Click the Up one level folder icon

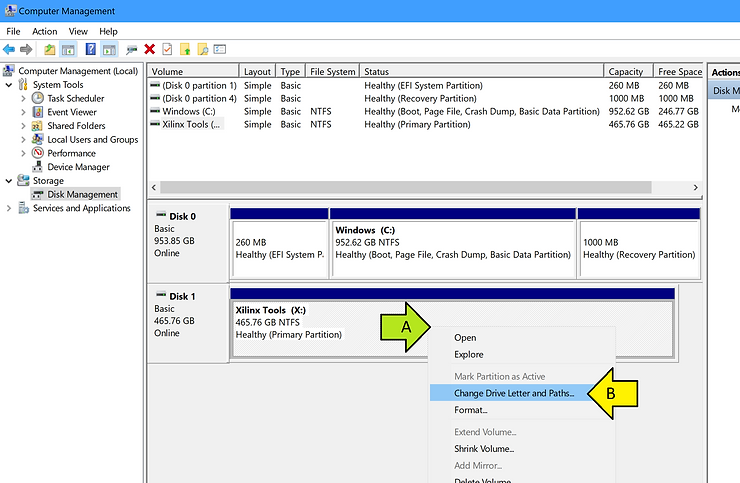pyautogui.click(x=50, y=49)
